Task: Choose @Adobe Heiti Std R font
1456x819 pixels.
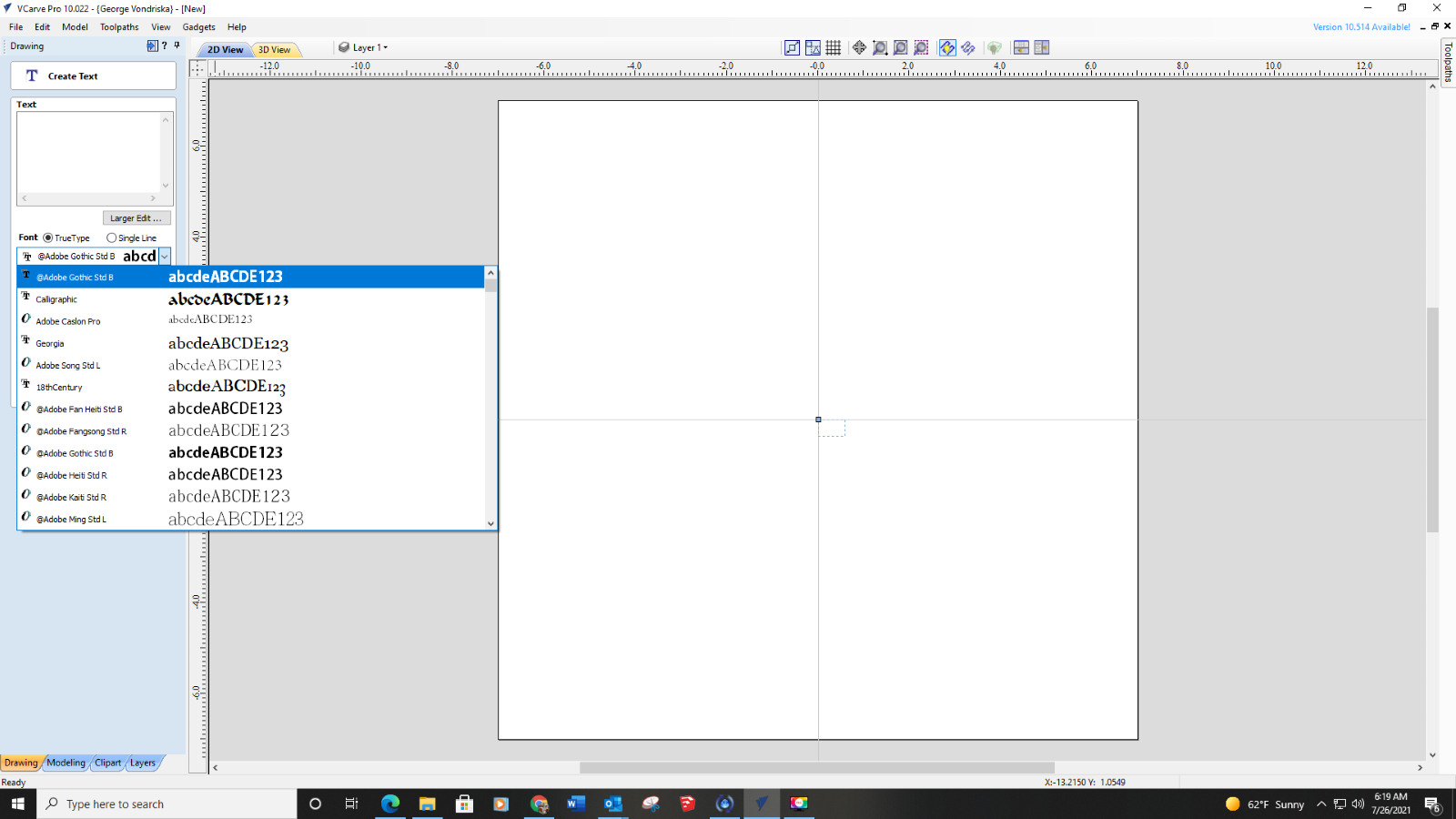Action: (251, 475)
